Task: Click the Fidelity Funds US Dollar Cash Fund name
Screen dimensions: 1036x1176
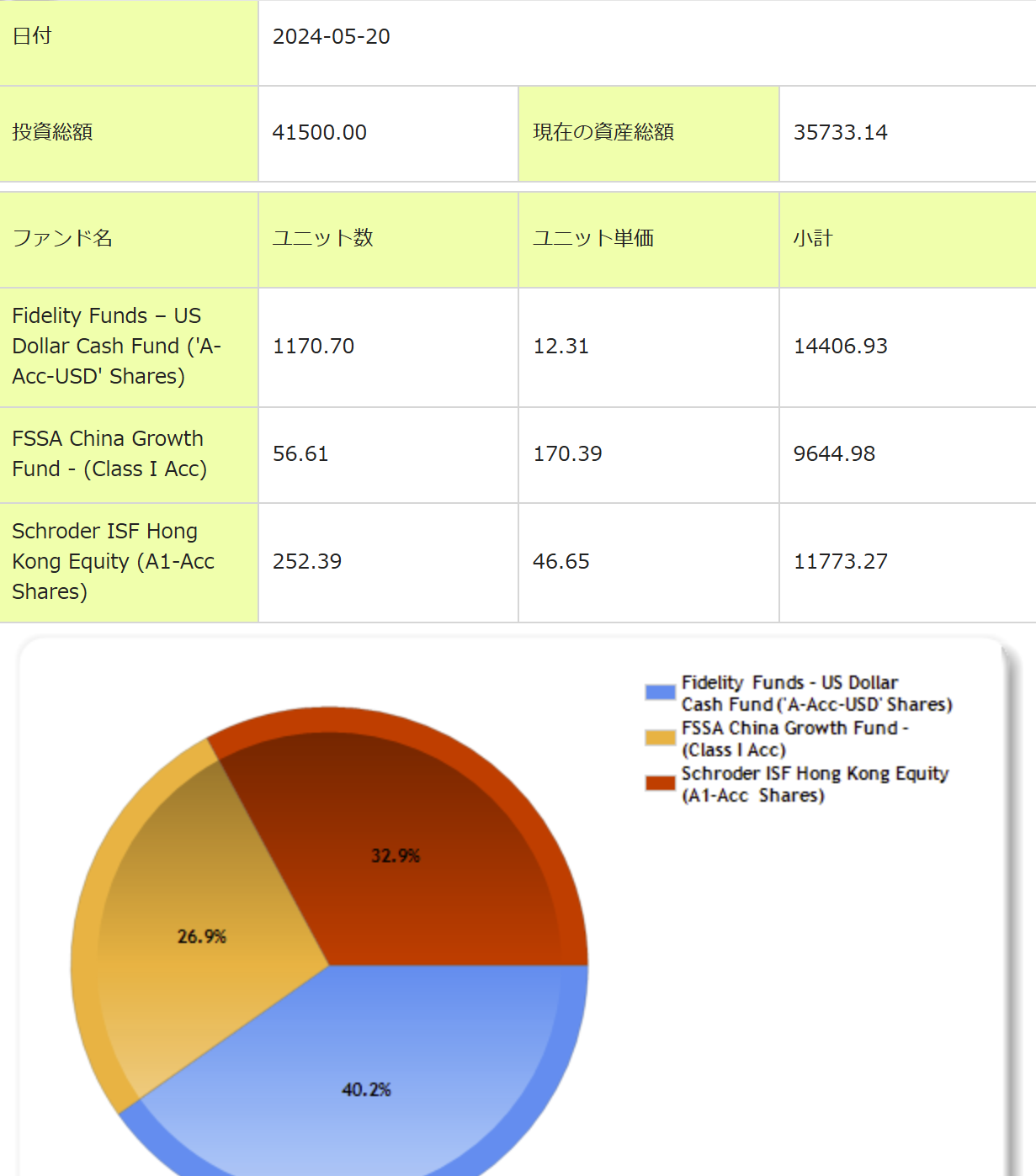Action: pos(116,346)
